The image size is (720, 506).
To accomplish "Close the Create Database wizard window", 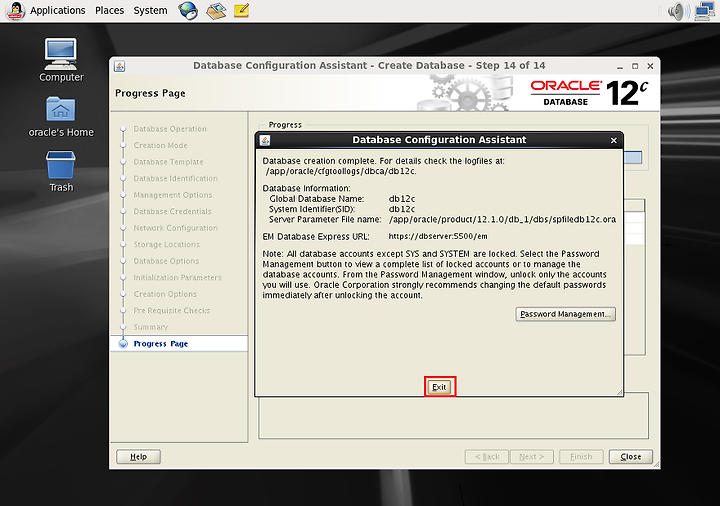I will point(650,66).
